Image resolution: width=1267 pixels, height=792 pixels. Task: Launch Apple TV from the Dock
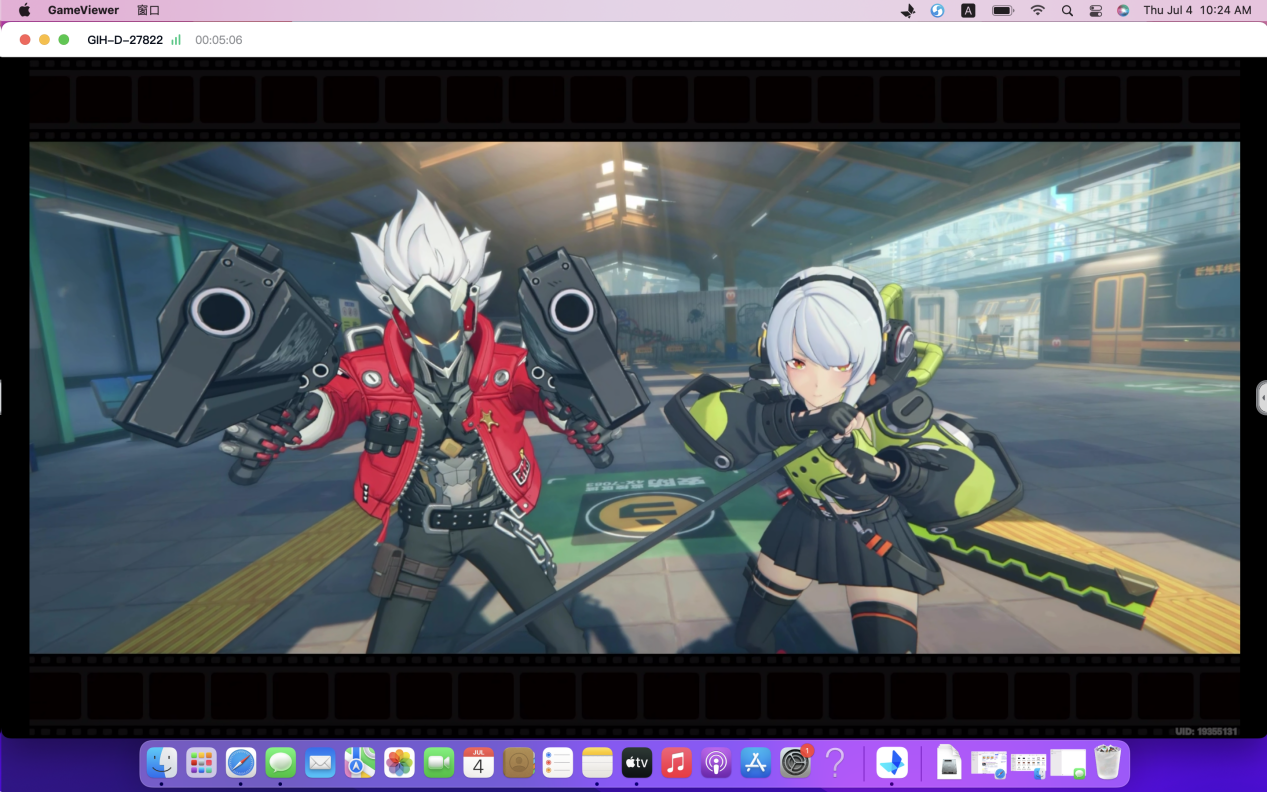coord(637,763)
